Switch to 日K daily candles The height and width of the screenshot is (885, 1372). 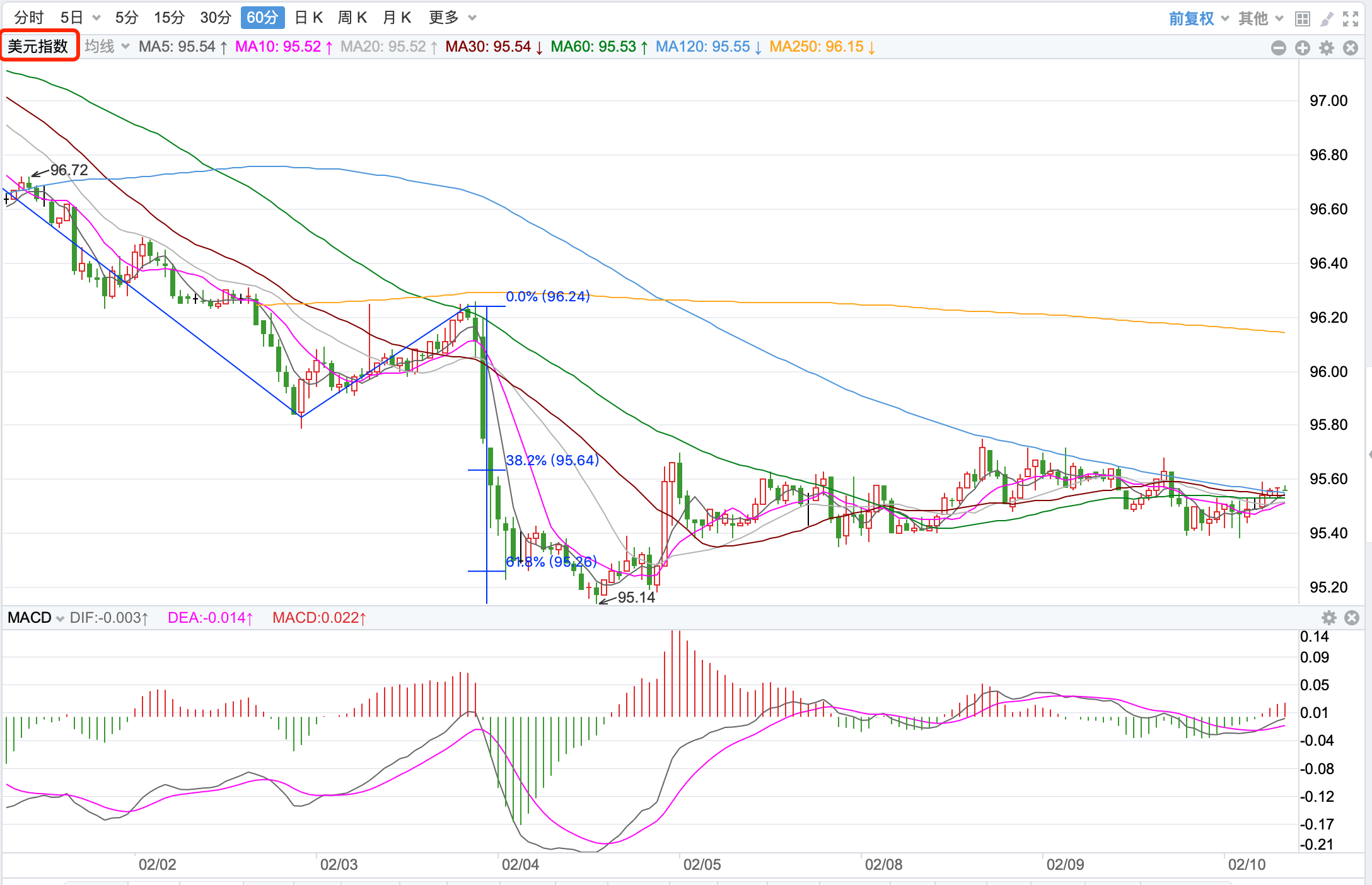tap(309, 18)
